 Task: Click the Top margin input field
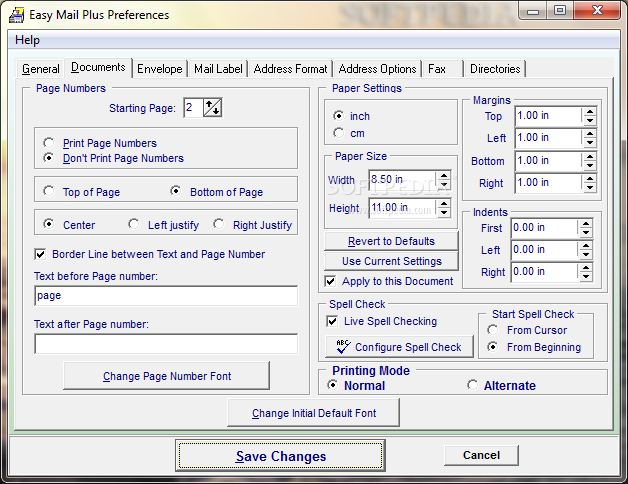pyautogui.click(x=548, y=116)
